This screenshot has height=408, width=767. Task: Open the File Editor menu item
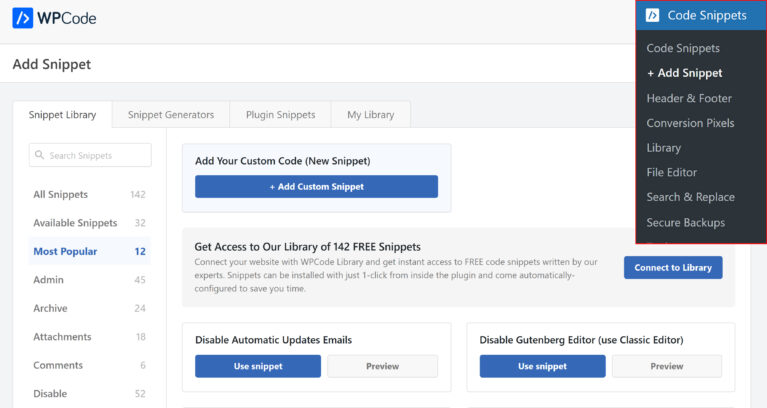tap(672, 172)
